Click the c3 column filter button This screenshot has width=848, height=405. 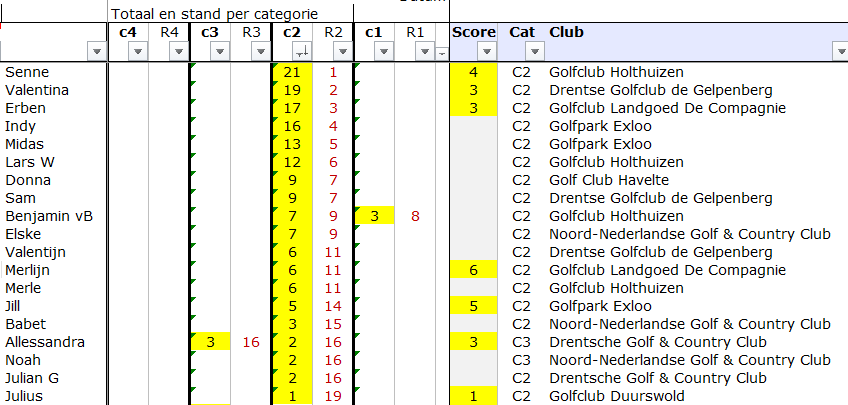(x=221, y=52)
